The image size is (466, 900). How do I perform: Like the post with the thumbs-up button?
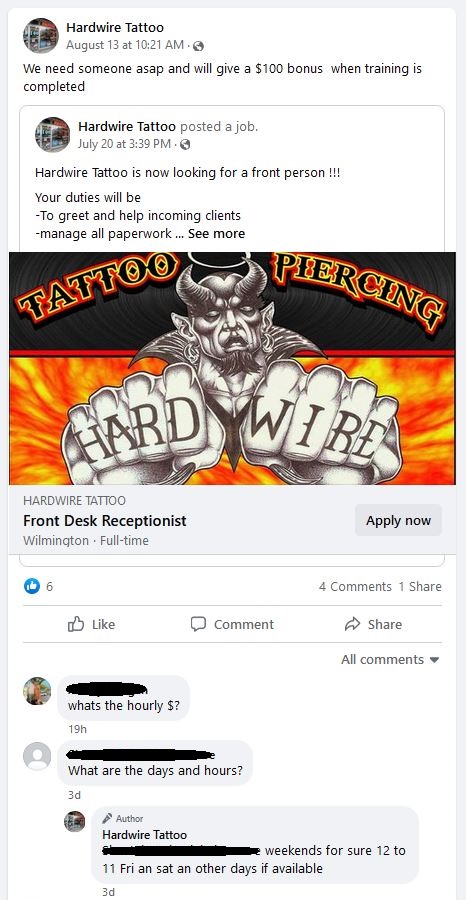click(91, 624)
